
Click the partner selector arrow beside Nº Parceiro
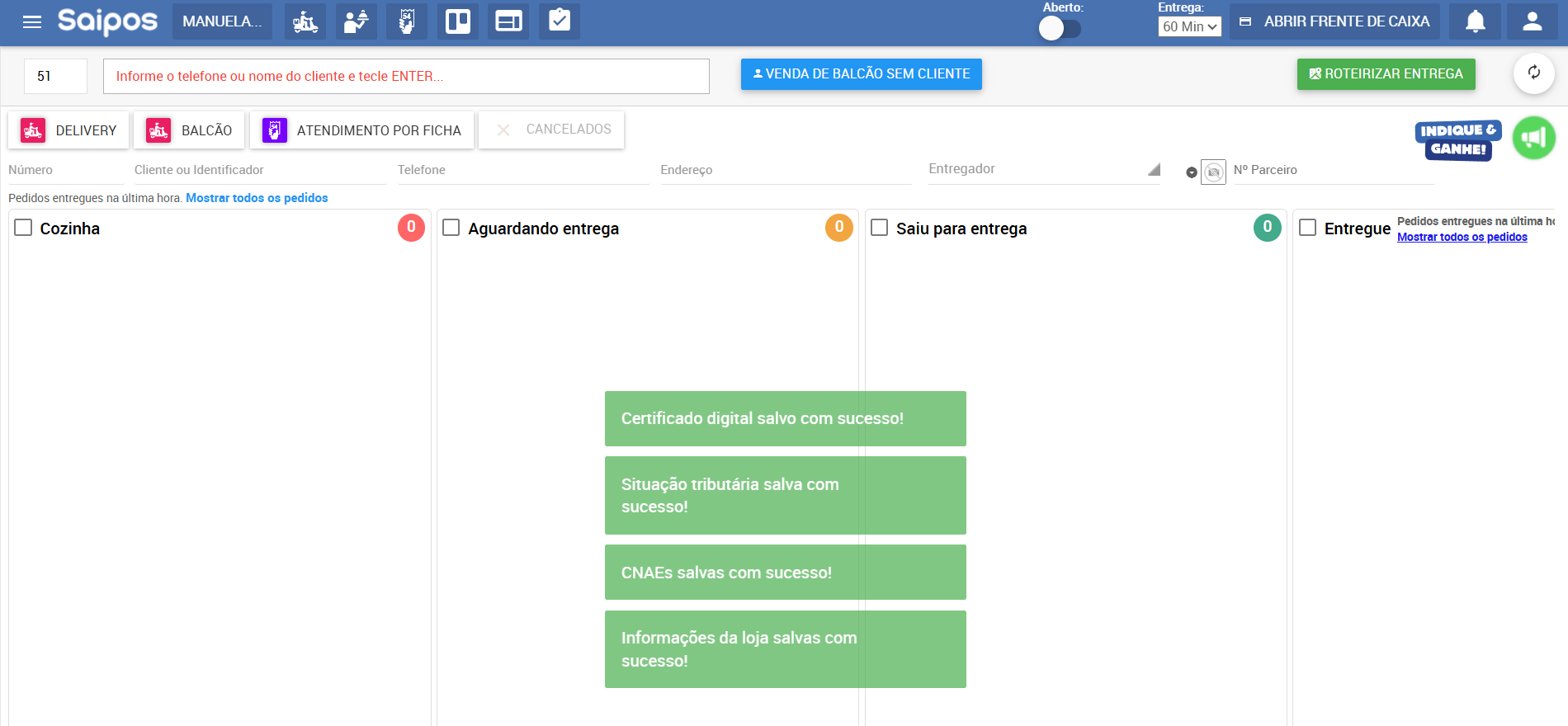[x=1191, y=172]
